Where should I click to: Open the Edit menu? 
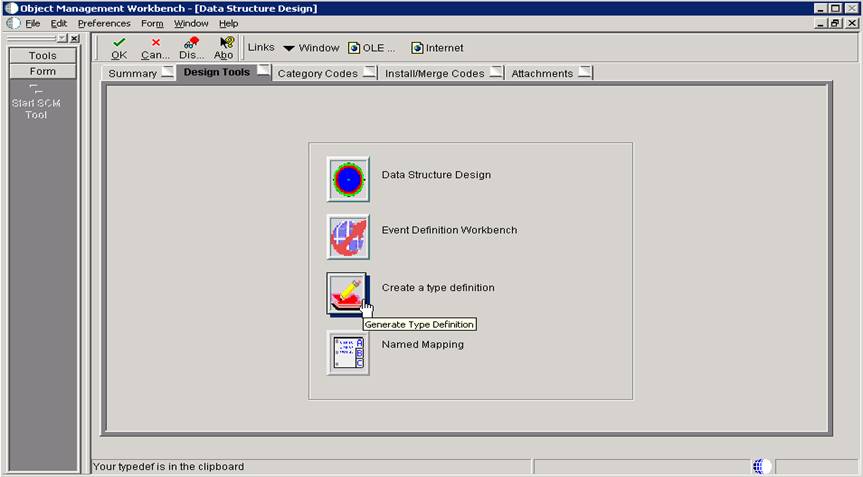pyautogui.click(x=58, y=24)
